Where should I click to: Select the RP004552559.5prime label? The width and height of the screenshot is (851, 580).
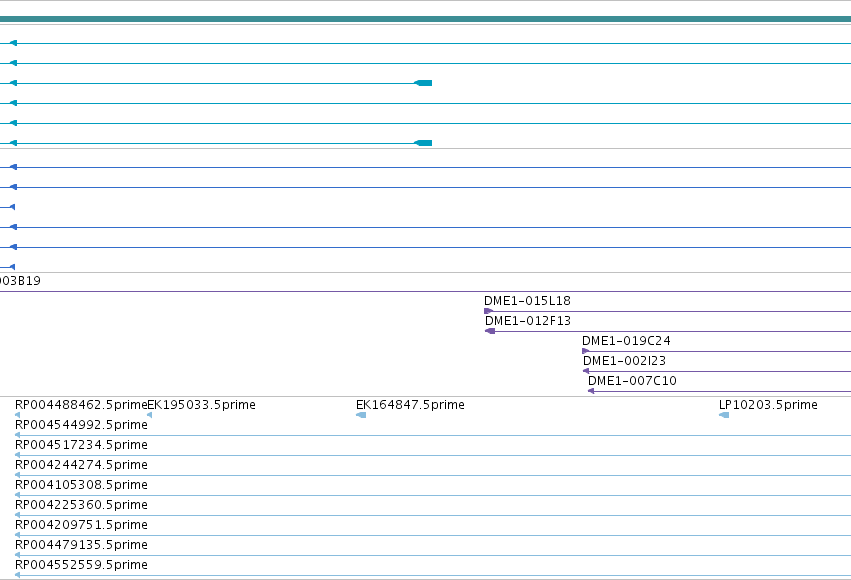(x=81, y=565)
